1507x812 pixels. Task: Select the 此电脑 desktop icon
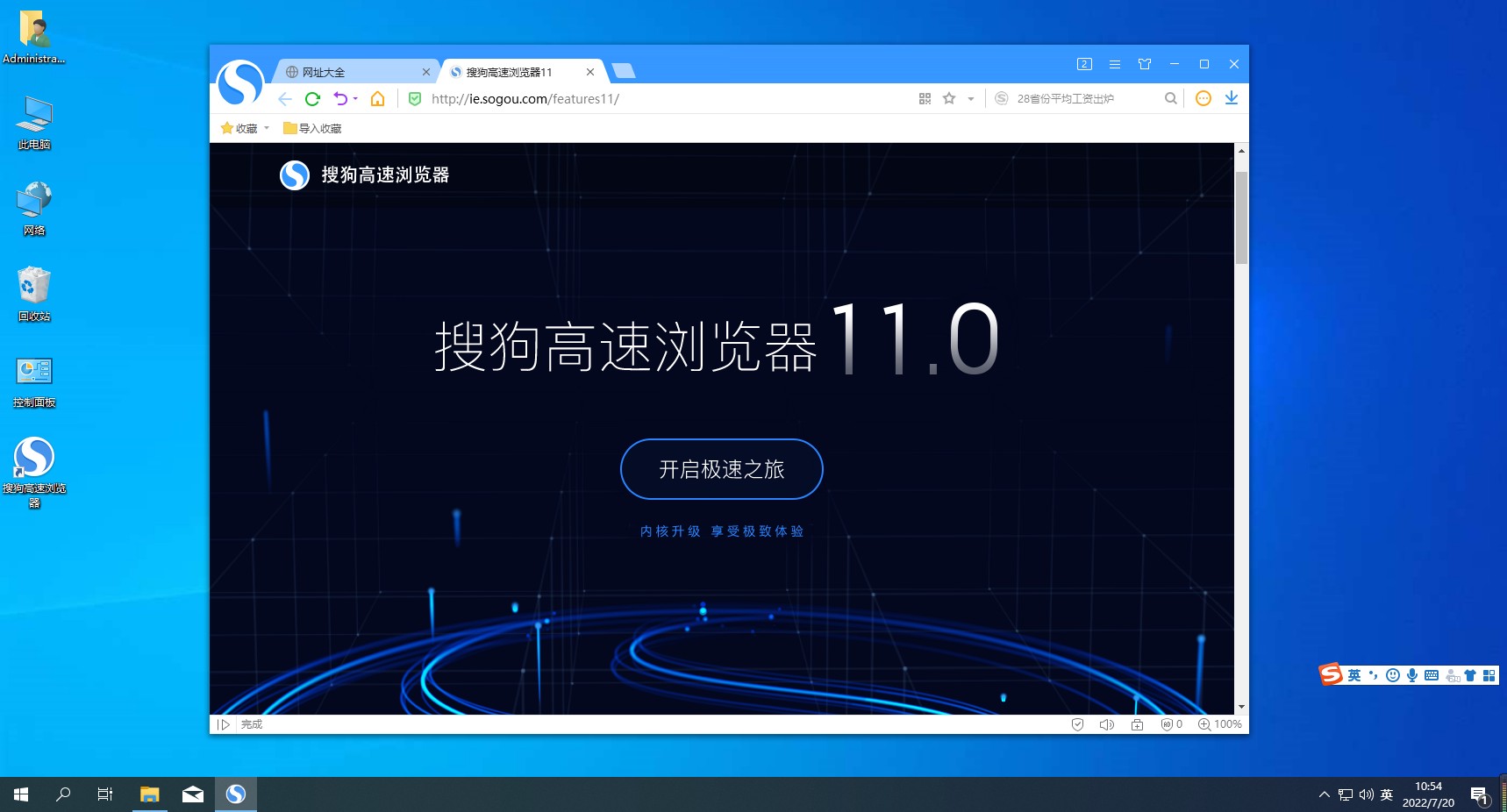click(x=34, y=123)
